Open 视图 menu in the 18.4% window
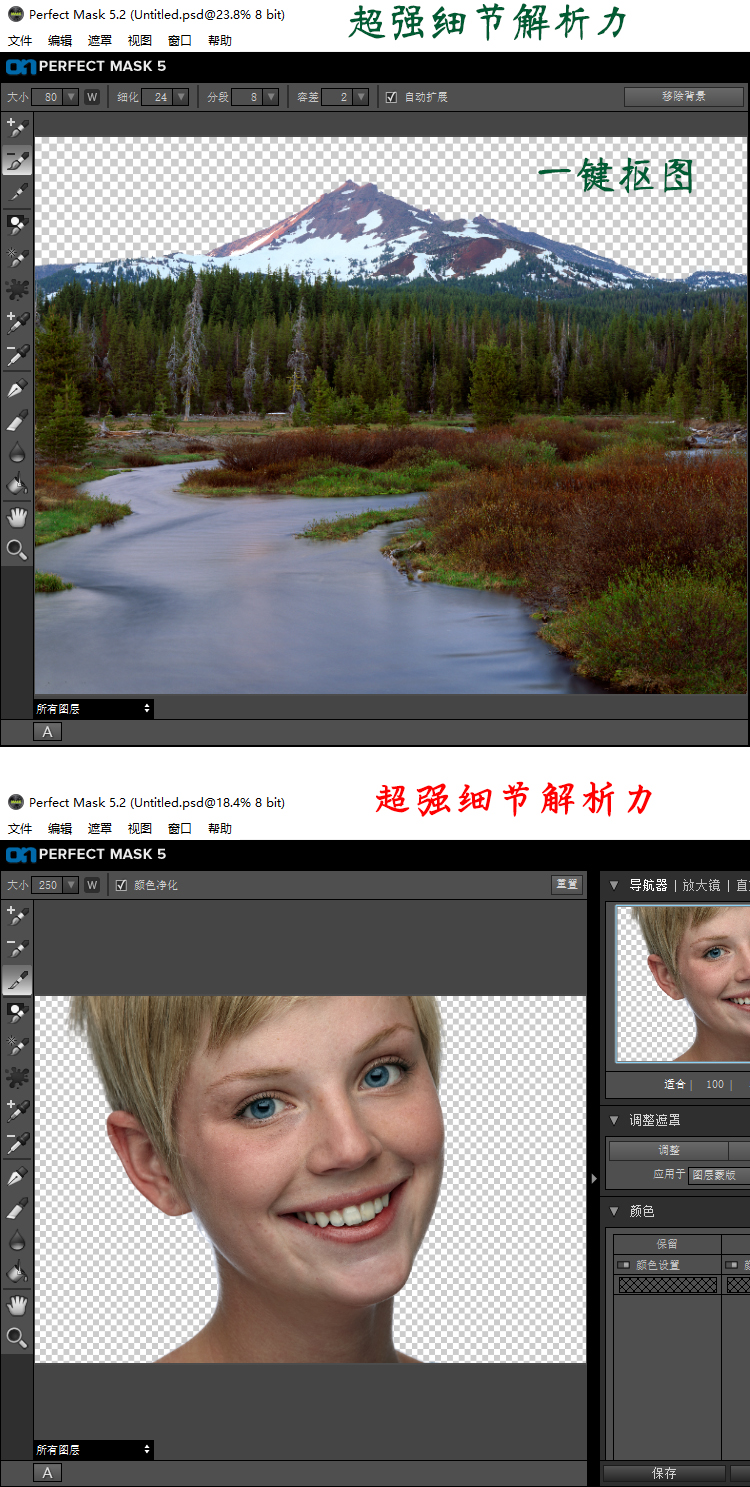The image size is (750, 1487). (140, 829)
